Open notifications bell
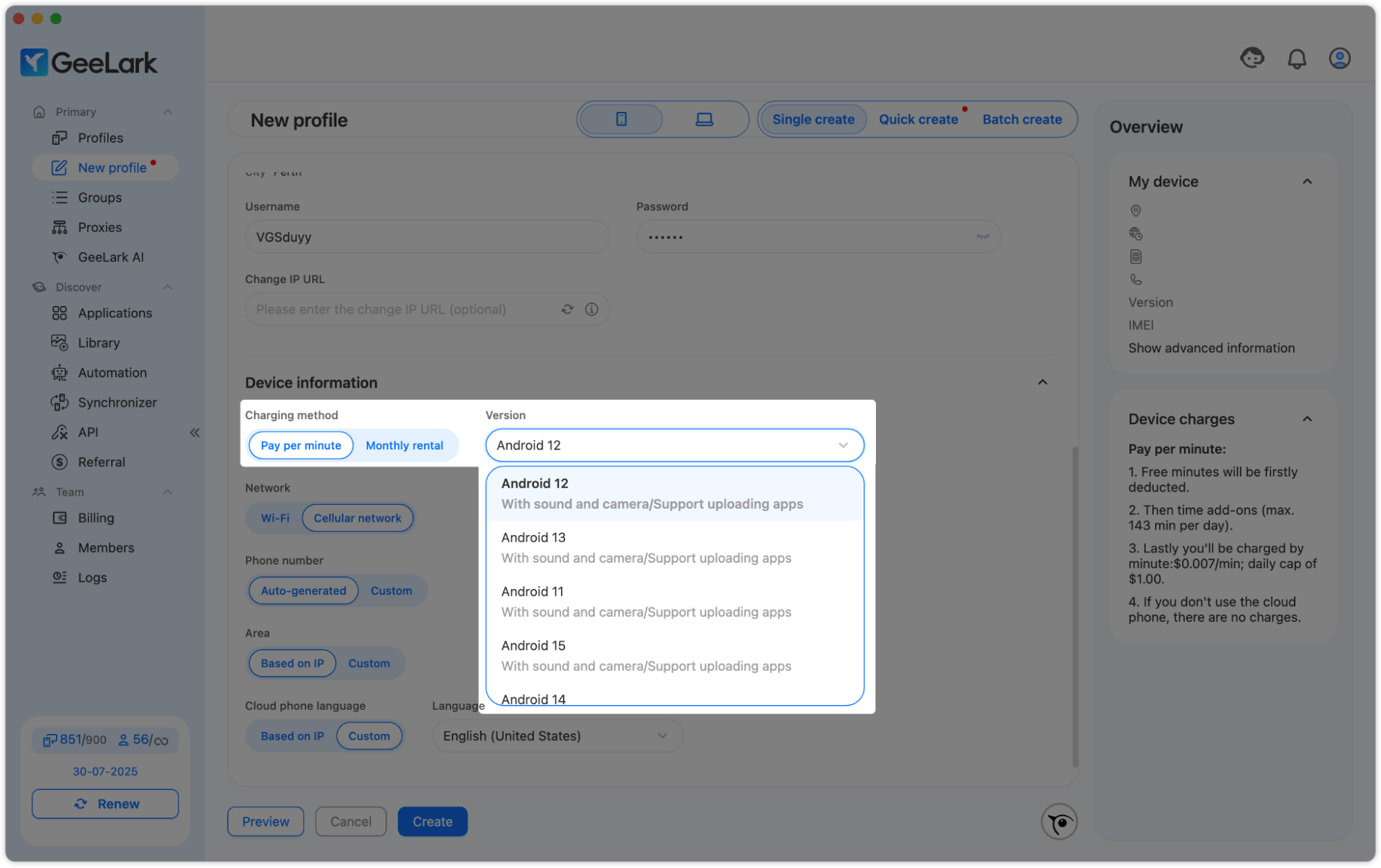Screen dimensions: 1381x868 point(1297,59)
